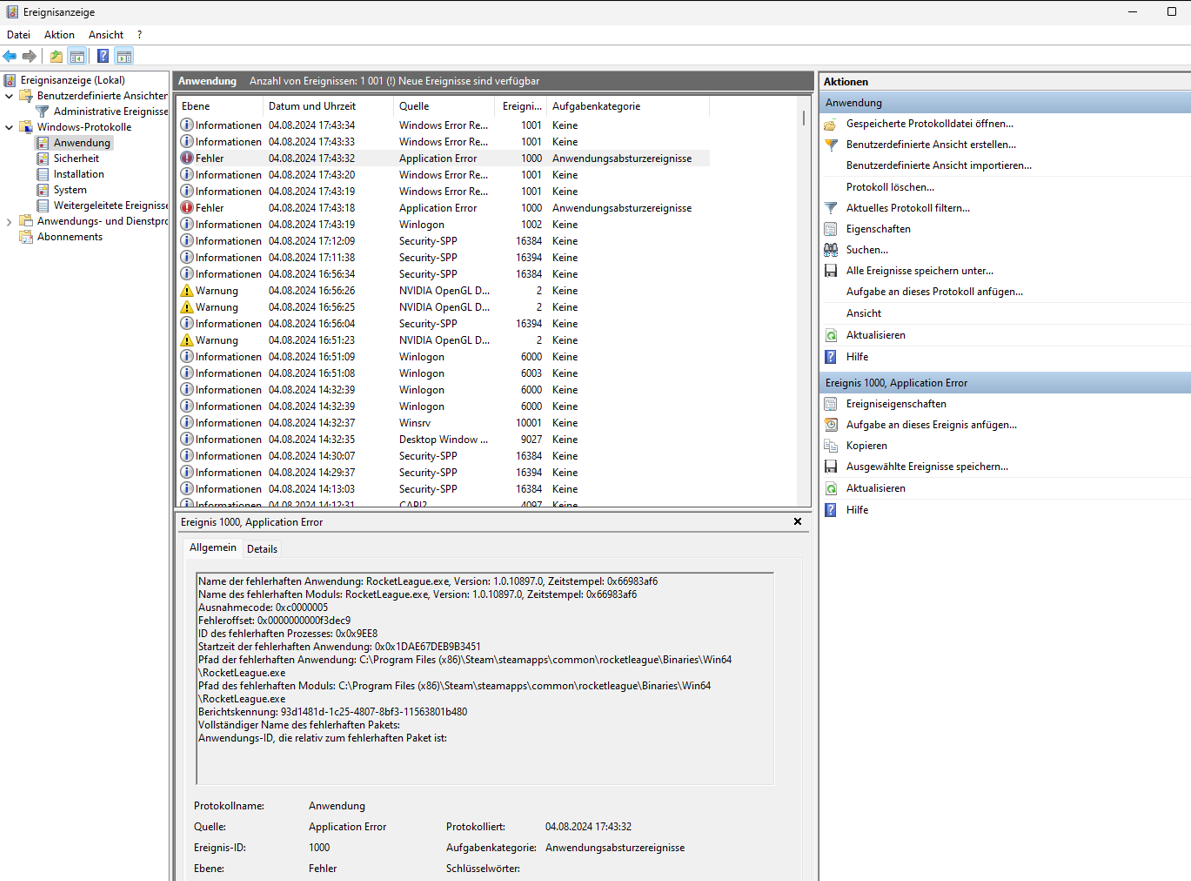
Task: Select System log in tree
Action: (x=70, y=190)
